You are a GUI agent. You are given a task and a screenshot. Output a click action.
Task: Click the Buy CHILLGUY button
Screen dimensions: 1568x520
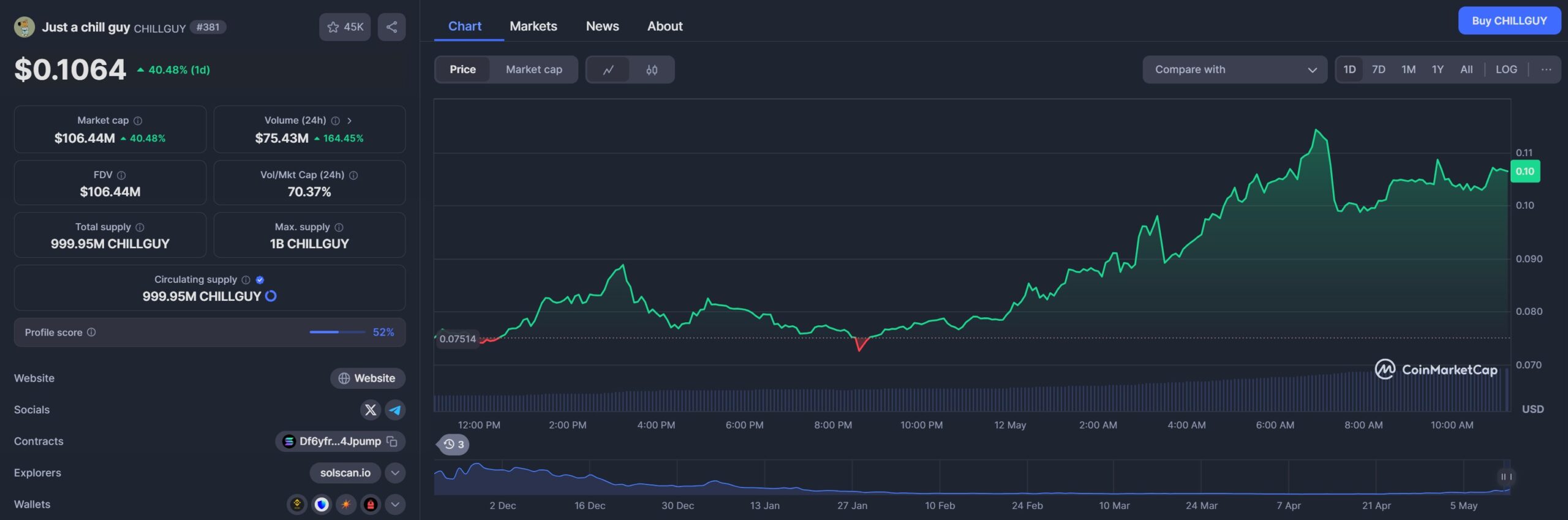click(x=1509, y=21)
